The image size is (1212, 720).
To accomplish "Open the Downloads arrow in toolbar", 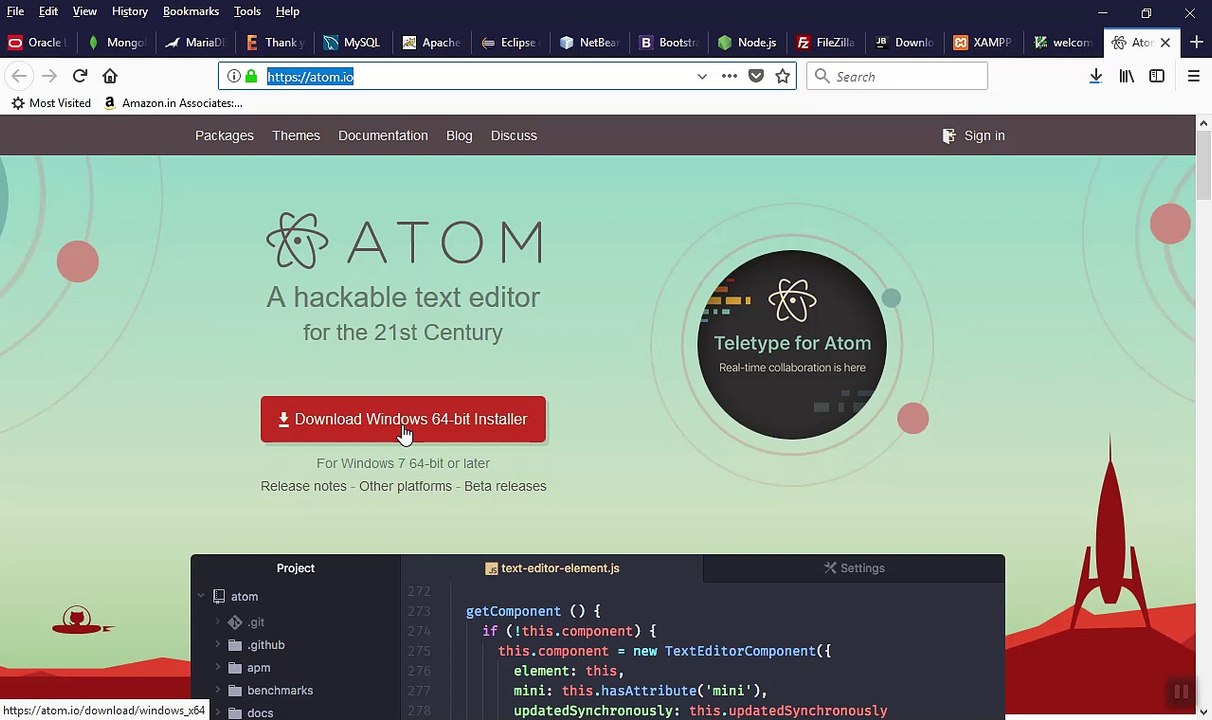I will point(1096,76).
